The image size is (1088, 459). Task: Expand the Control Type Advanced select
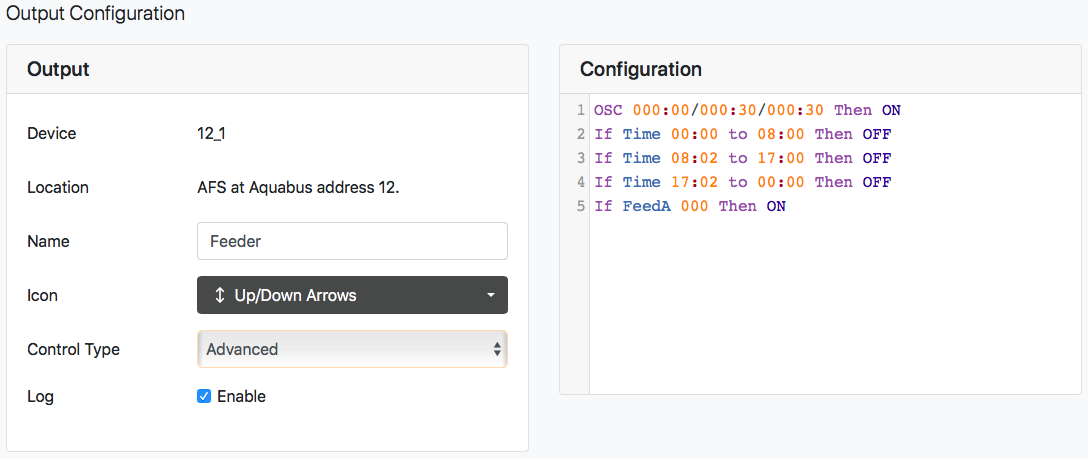pos(352,349)
